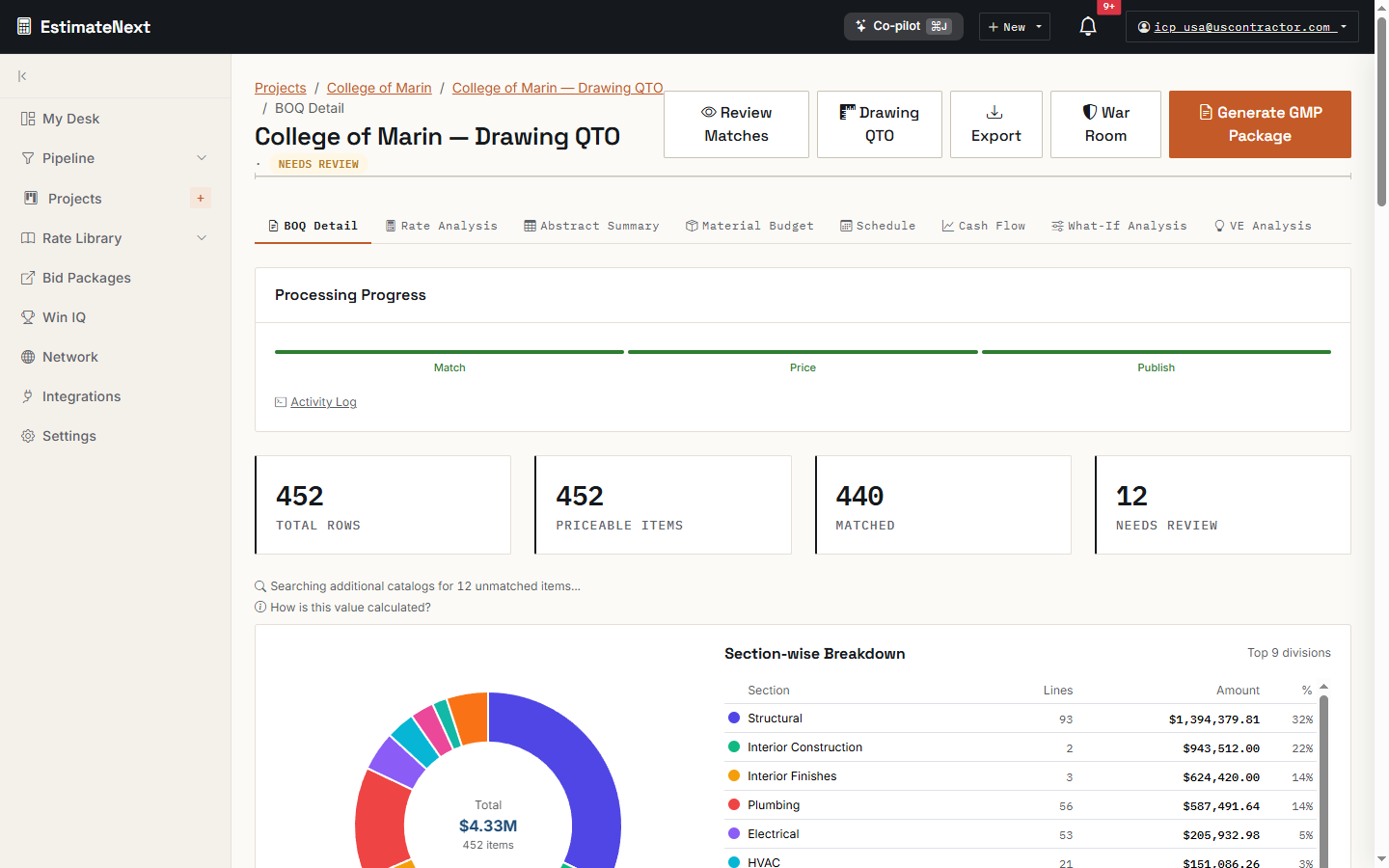This screenshot has height=868, width=1389.
Task: Open the VE Analysis tab
Action: click(1263, 226)
